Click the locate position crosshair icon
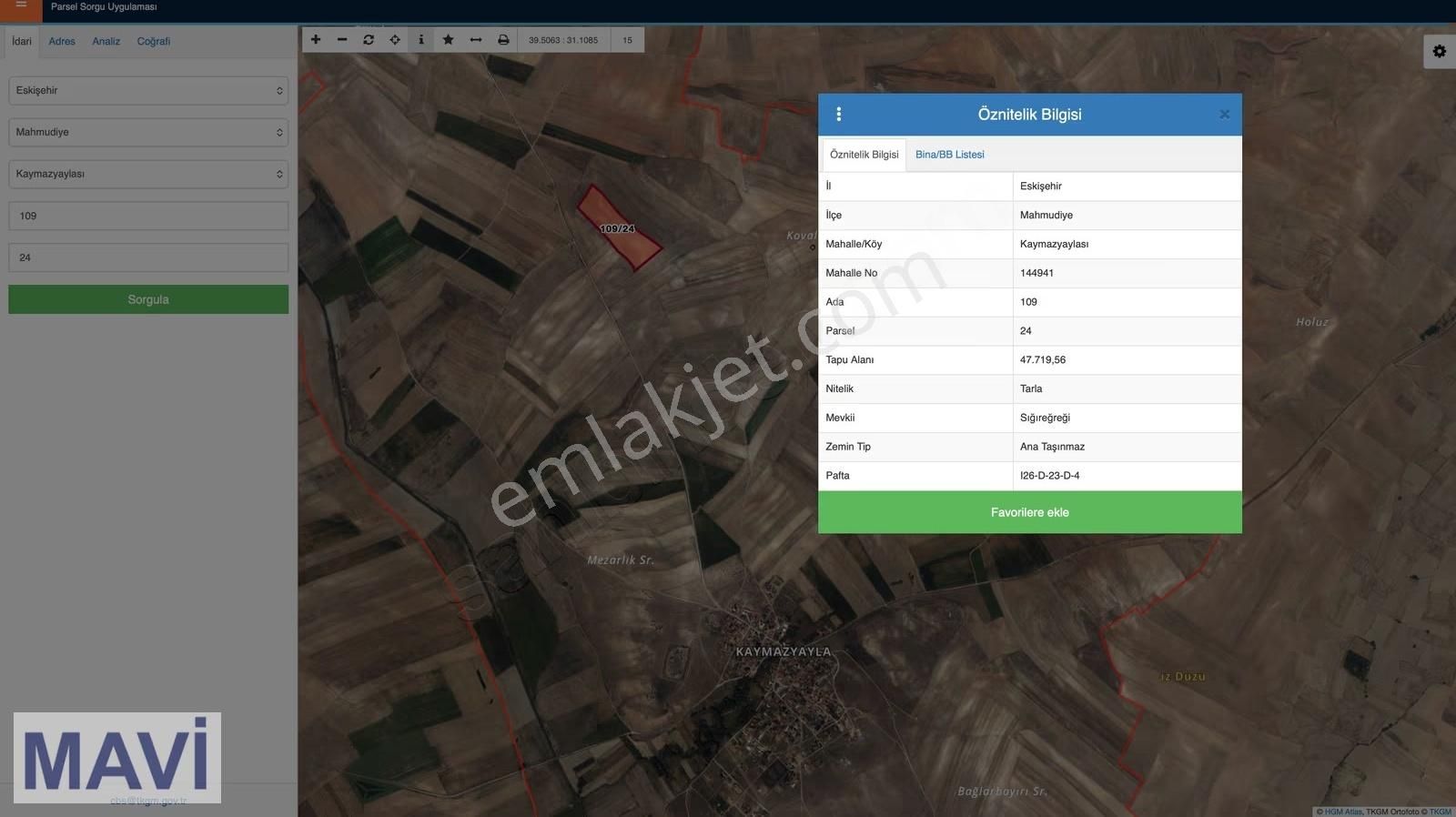The width and height of the screenshot is (1456, 817). click(x=395, y=40)
